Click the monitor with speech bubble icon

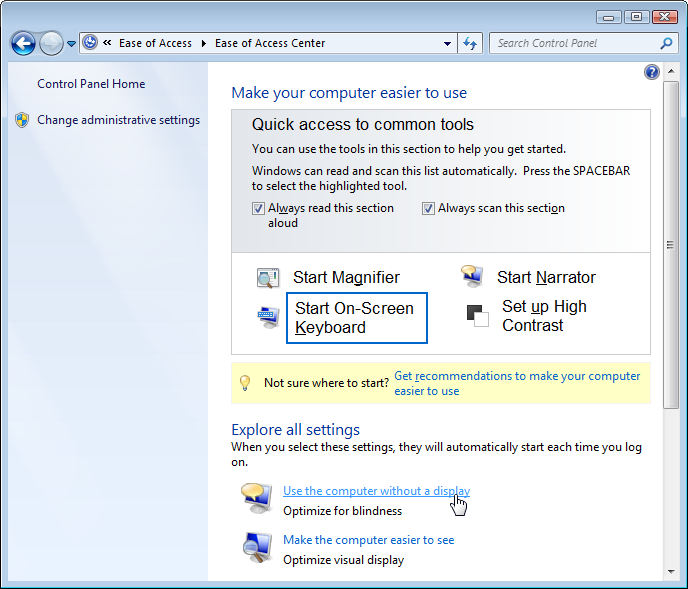pos(258,498)
